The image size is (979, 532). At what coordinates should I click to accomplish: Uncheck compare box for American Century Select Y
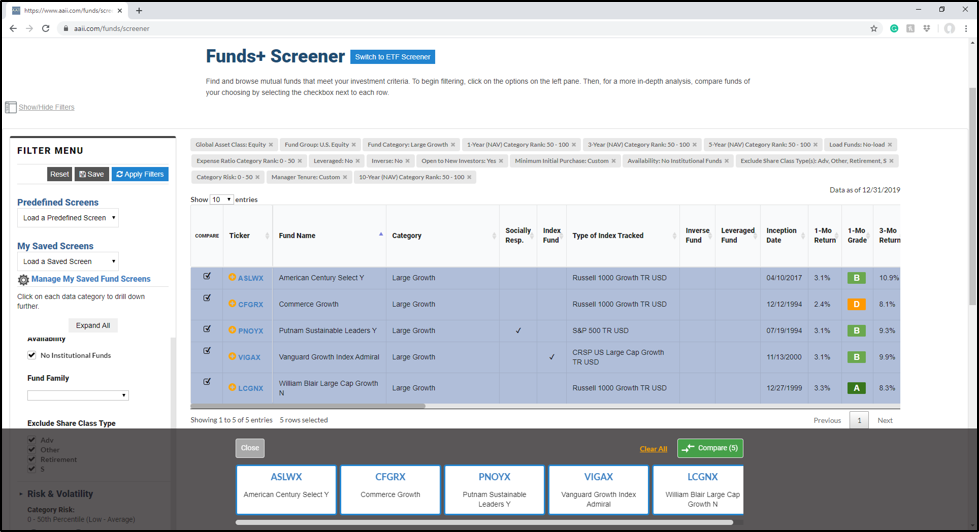(x=207, y=276)
